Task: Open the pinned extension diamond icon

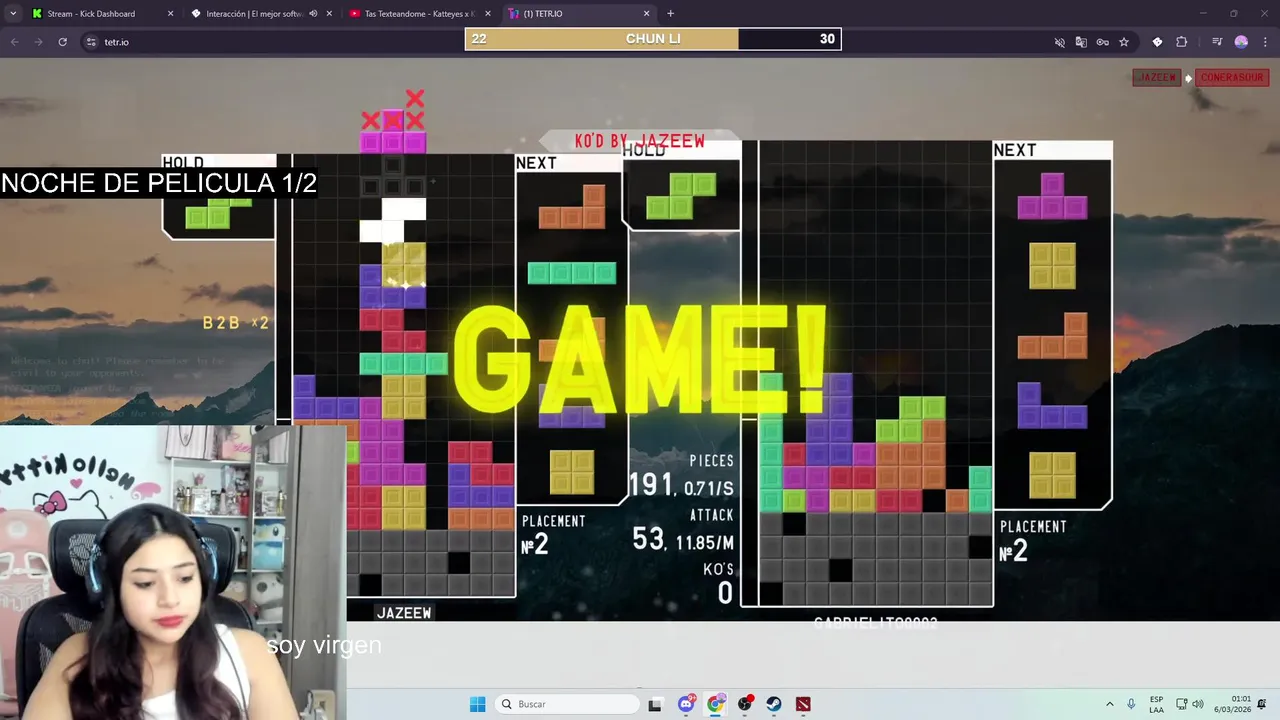Action: tap(1157, 42)
